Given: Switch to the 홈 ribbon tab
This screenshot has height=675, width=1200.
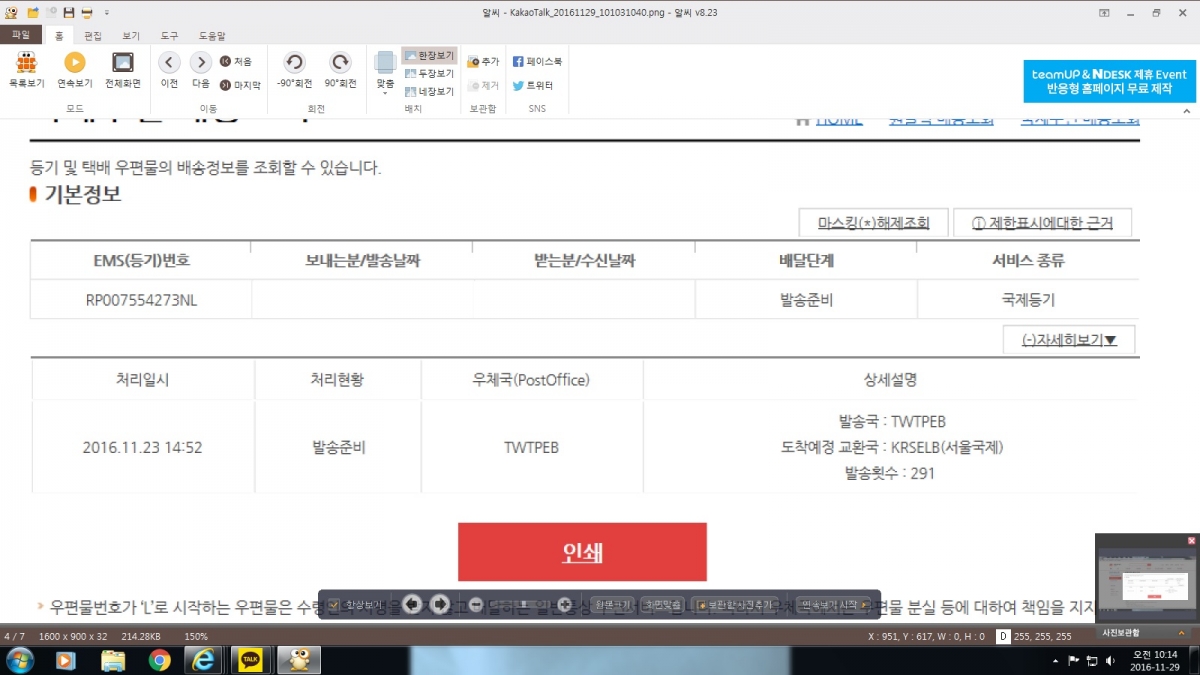Looking at the screenshot, I should 58,35.
